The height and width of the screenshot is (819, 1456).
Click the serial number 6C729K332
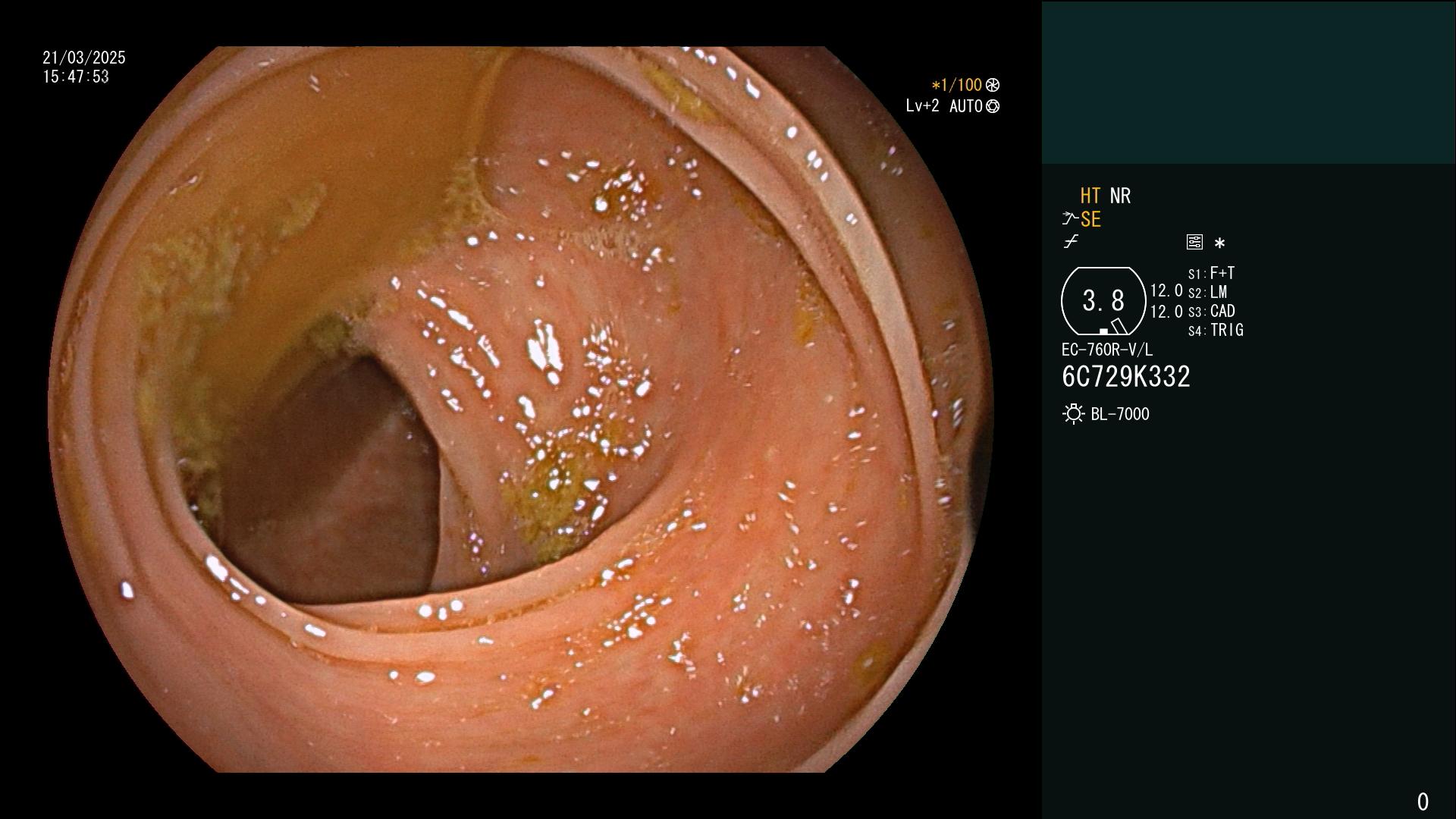(1126, 376)
